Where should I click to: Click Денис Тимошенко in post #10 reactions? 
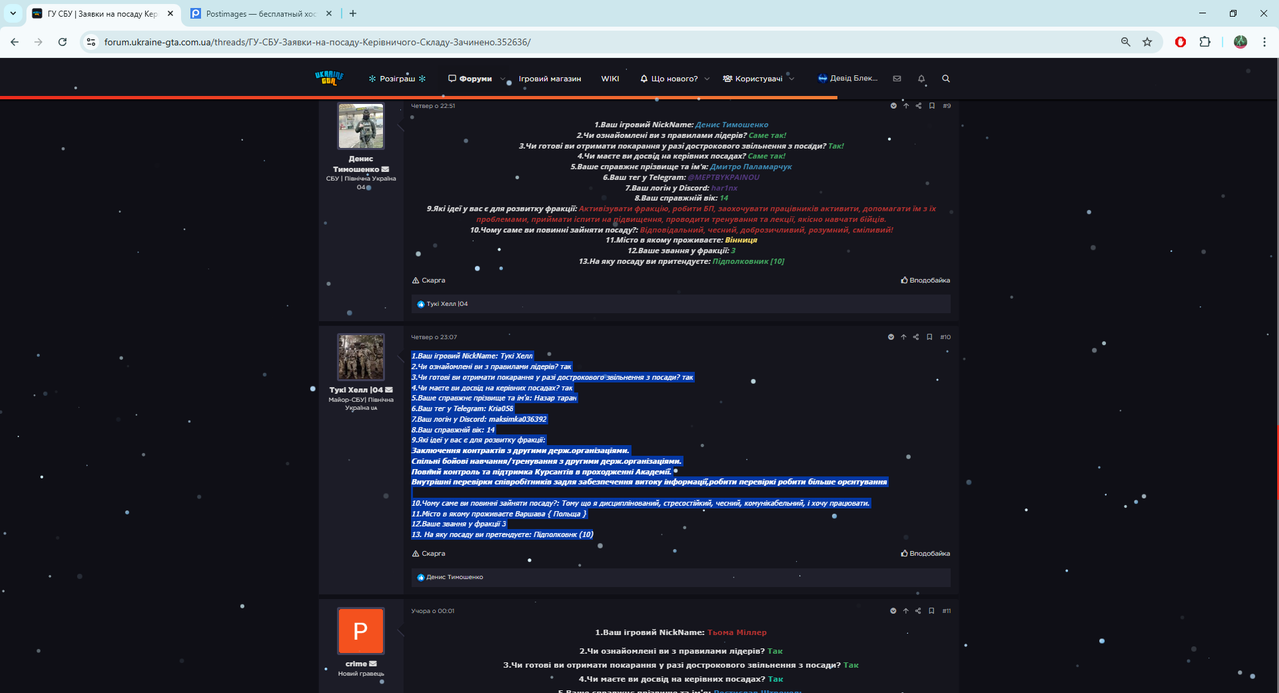click(454, 577)
